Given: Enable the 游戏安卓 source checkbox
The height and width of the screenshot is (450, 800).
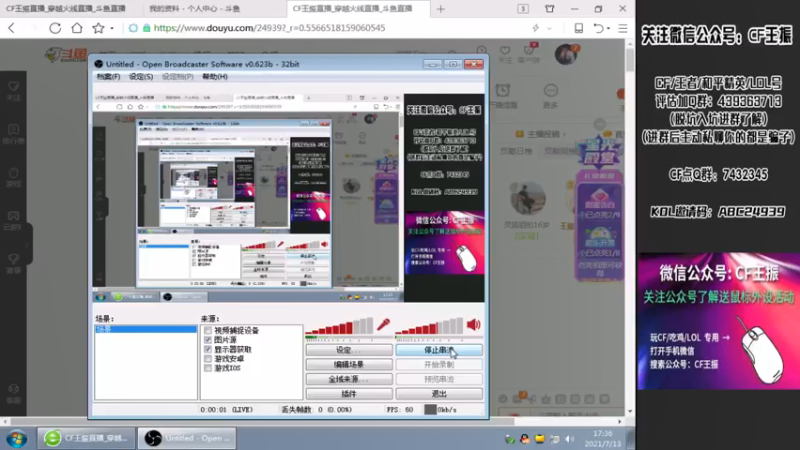Looking at the screenshot, I should (x=208, y=358).
